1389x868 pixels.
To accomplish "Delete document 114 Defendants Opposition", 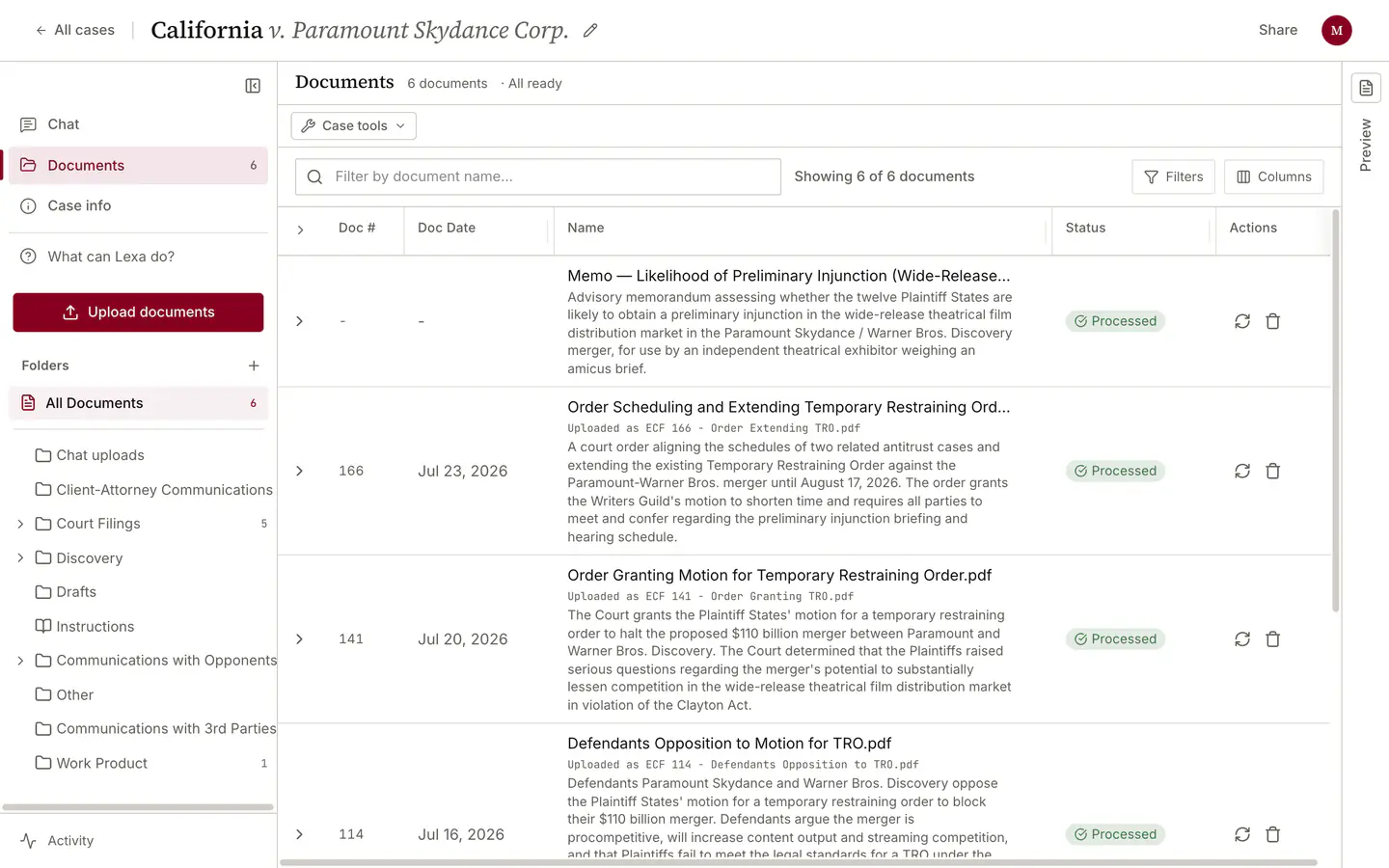I will click(x=1272, y=834).
